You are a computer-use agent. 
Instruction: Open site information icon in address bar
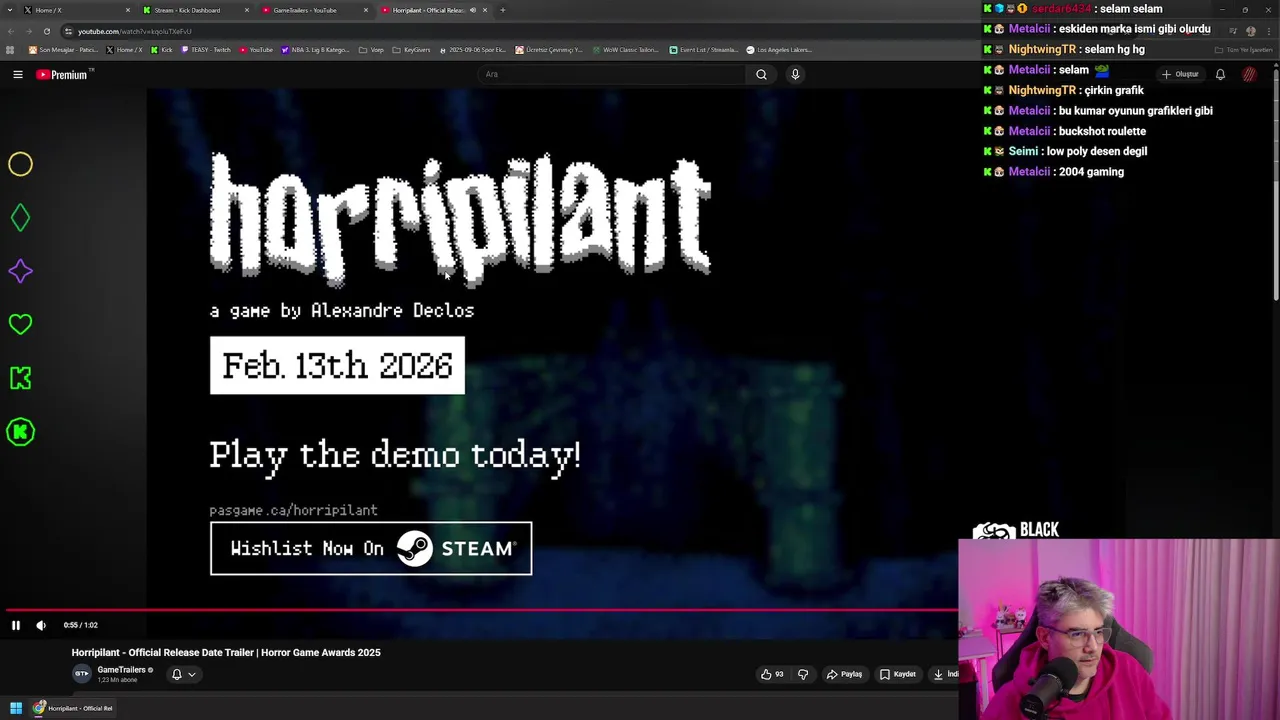(68, 31)
